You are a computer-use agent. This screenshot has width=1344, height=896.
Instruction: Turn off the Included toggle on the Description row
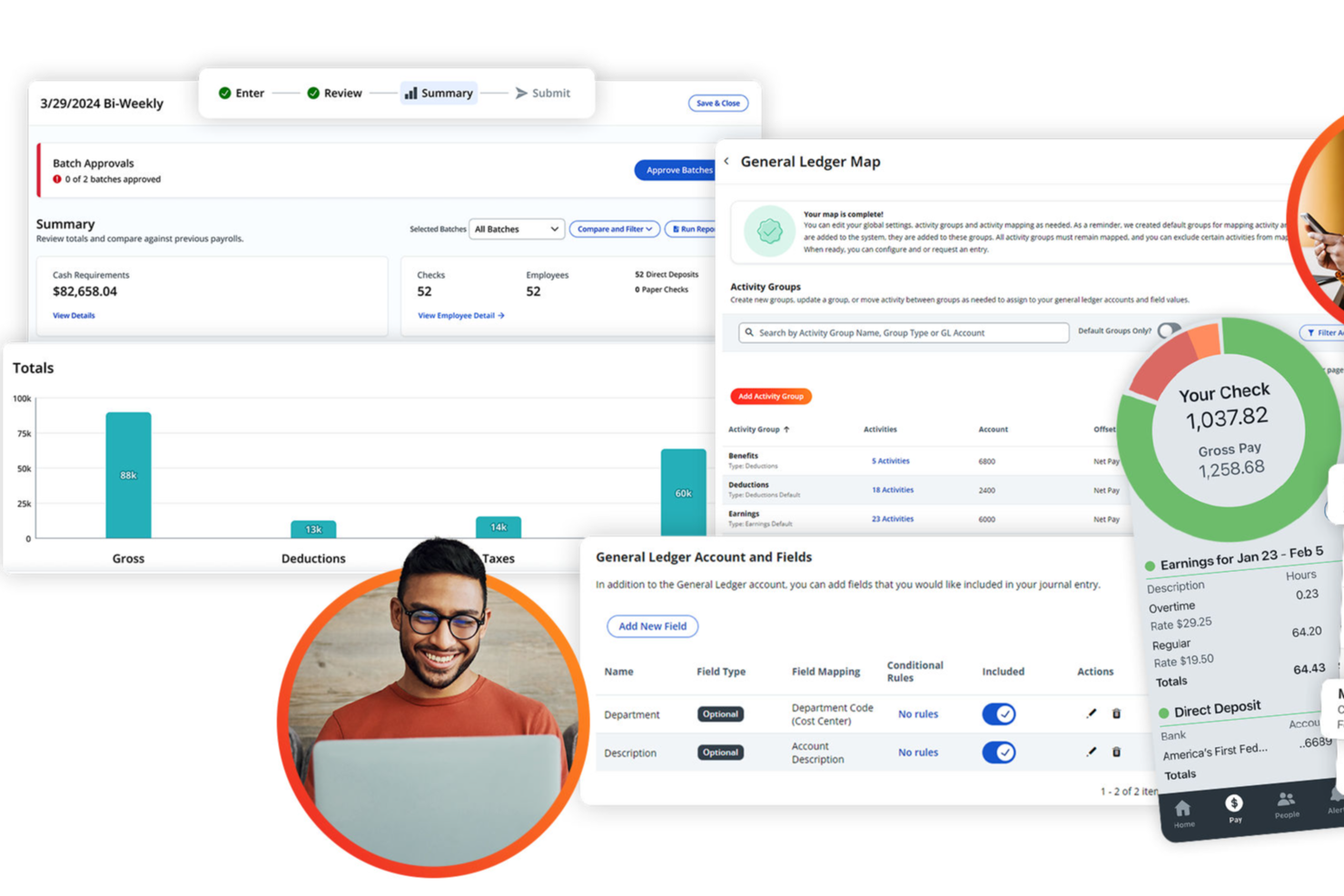pos(998,752)
